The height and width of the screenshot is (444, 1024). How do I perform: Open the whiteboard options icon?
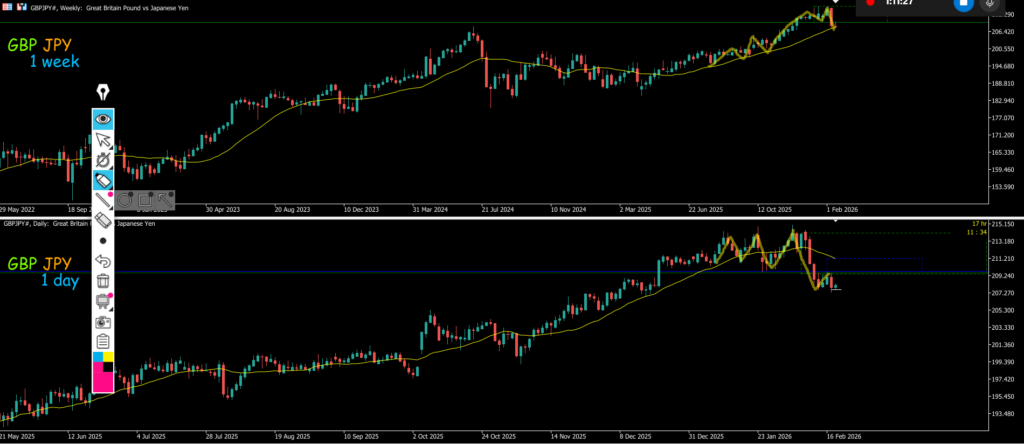(x=102, y=301)
